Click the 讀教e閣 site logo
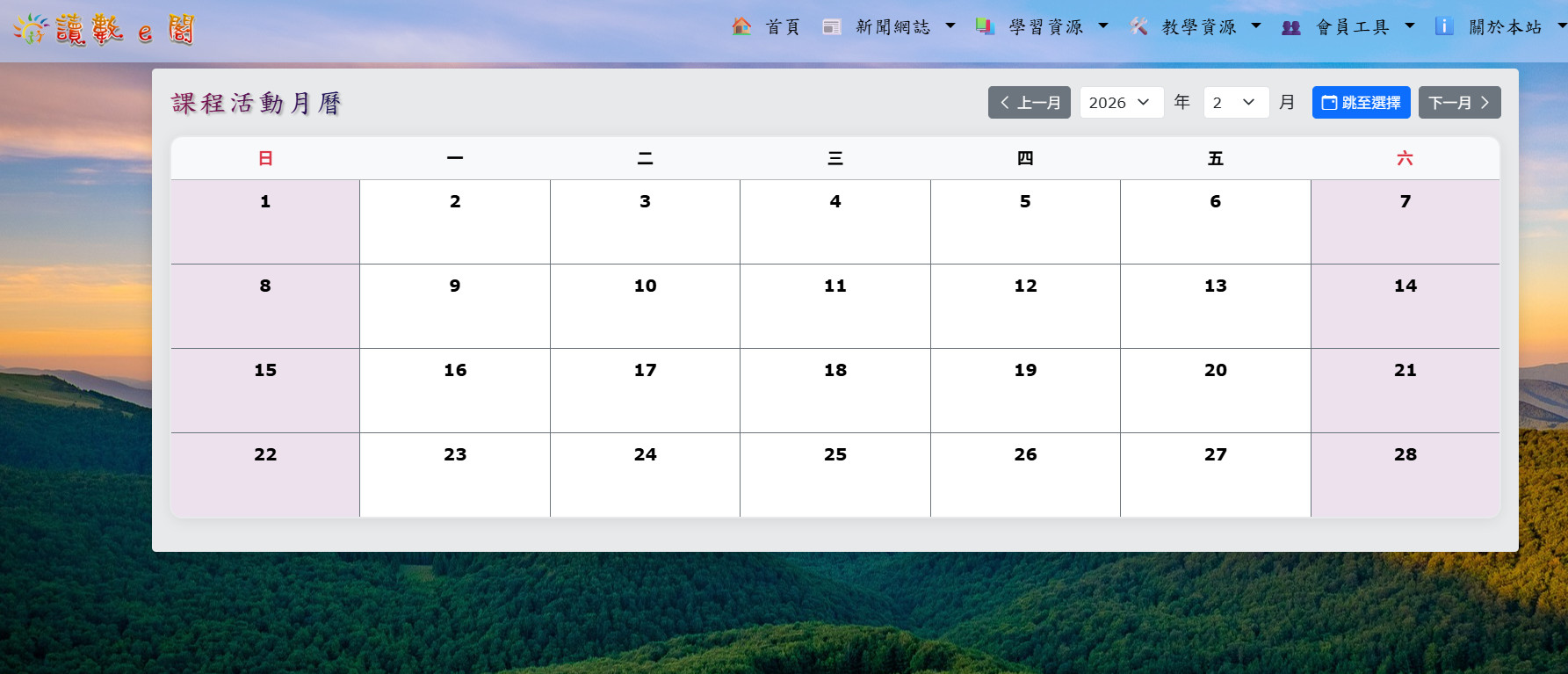Viewport: 1568px width, 674px height. (x=104, y=30)
